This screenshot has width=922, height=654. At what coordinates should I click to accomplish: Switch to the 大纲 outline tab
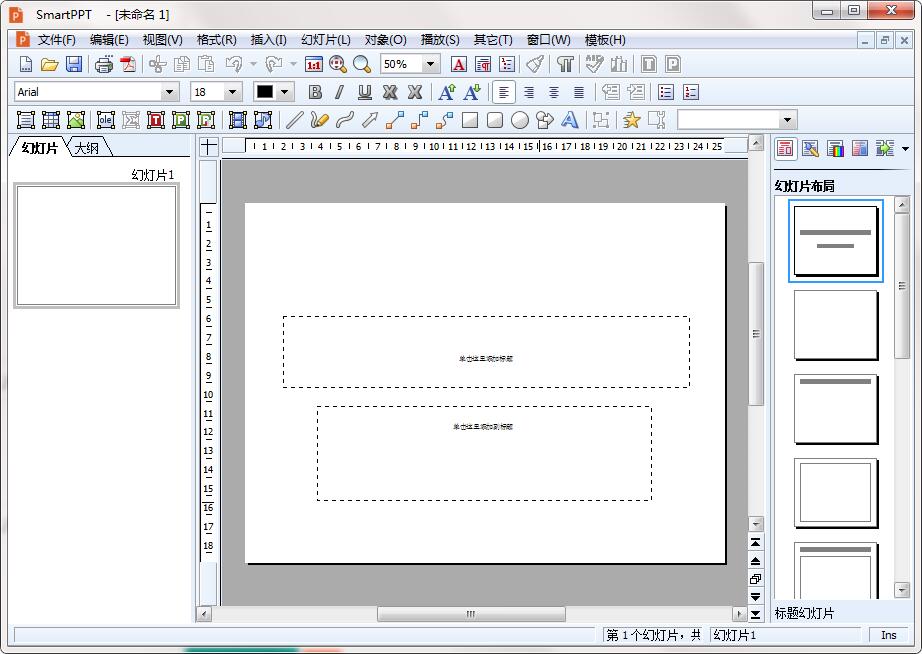click(x=88, y=148)
